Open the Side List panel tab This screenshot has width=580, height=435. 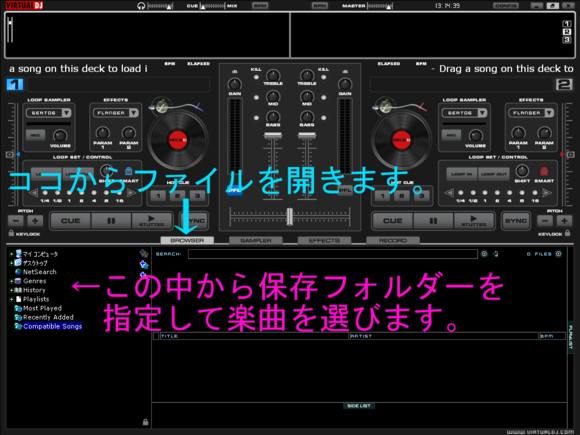point(359,406)
